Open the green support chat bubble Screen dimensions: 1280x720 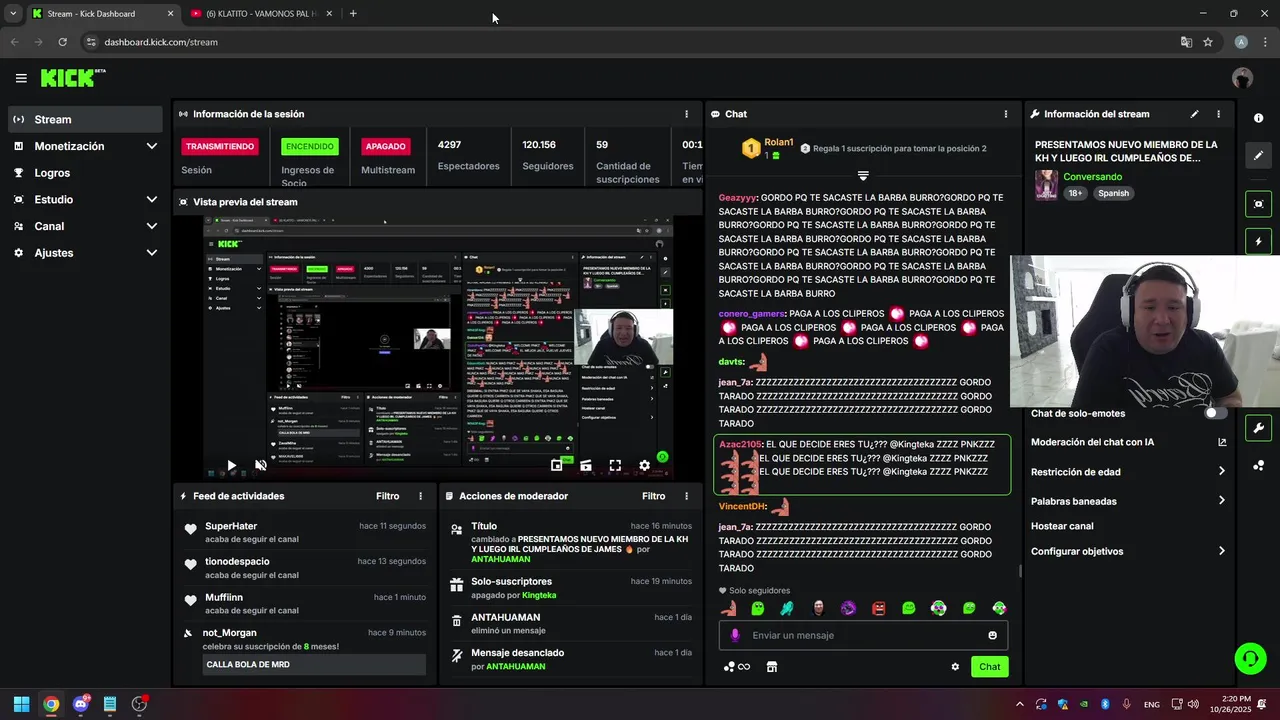click(x=1250, y=658)
